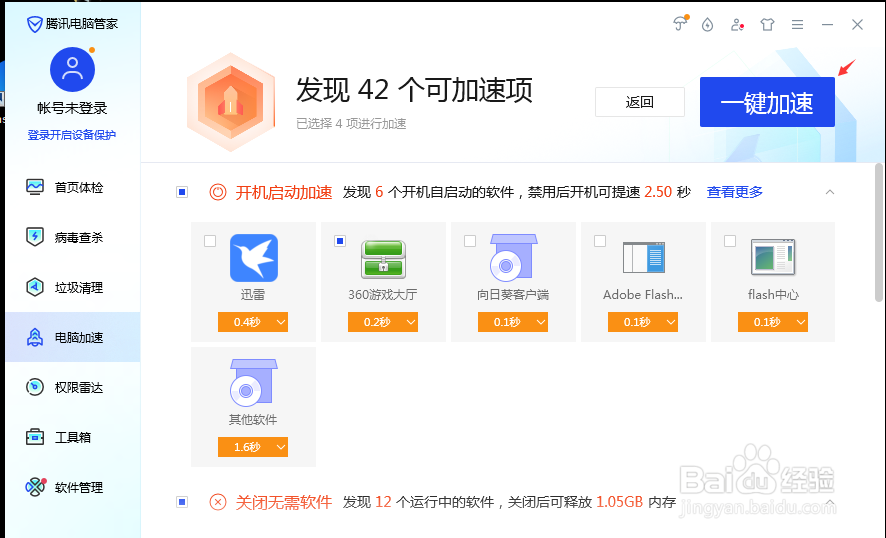The width and height of the screenshot is (886, 538).
Task: Open the skin (shirt) icon
Action: click(767, 24)
